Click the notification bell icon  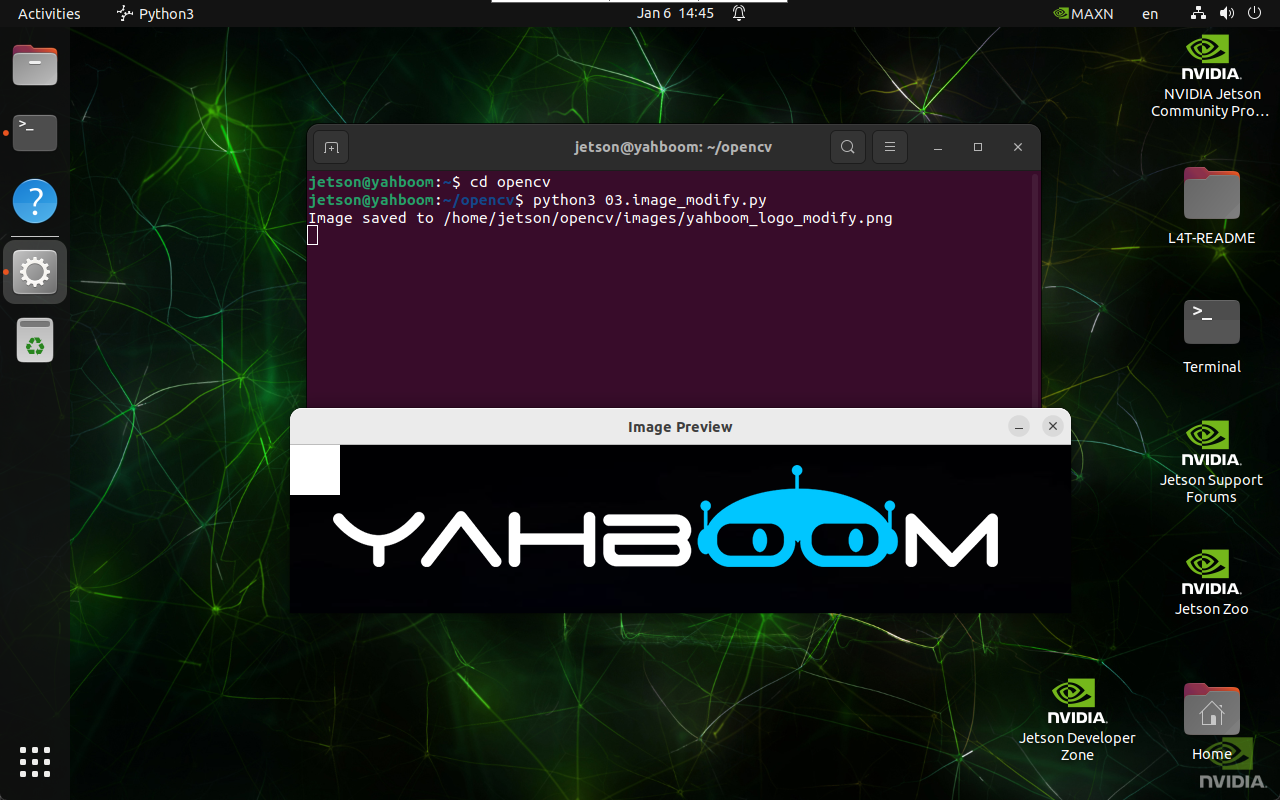(x=739, y=14)
